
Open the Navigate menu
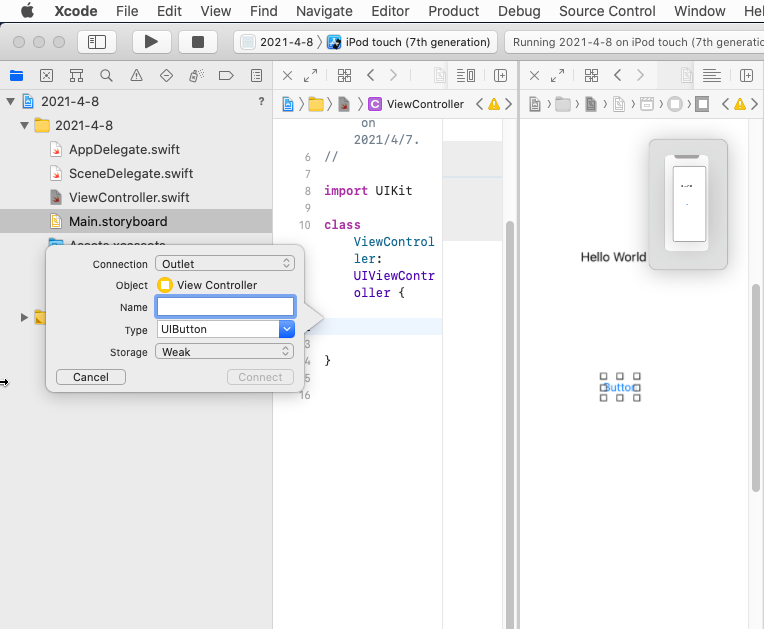[x=325, y=11]
